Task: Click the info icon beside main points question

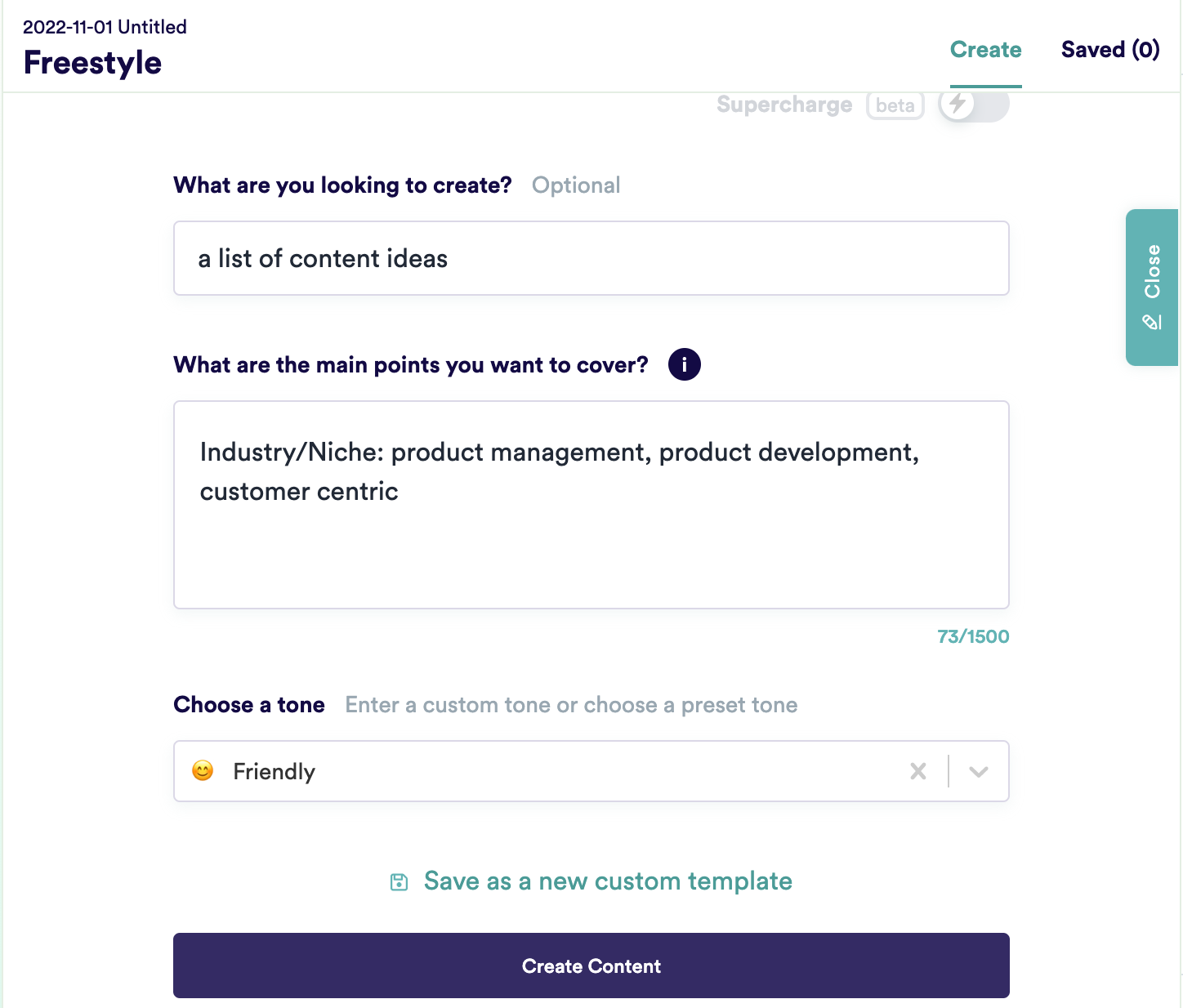Action: pyautogui.click(x=684, y=364)
